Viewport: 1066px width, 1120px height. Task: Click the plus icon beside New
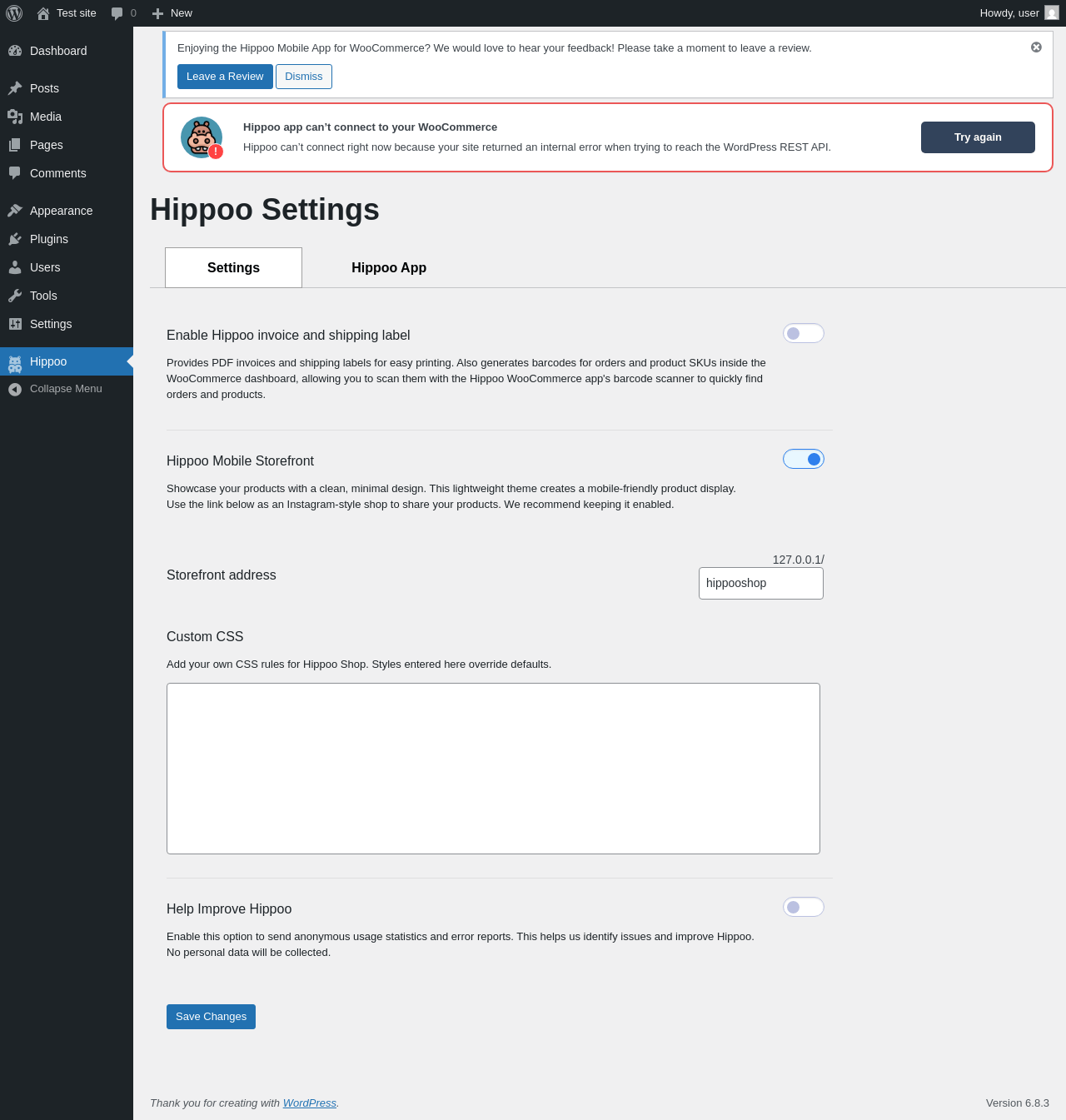[157, 13]
